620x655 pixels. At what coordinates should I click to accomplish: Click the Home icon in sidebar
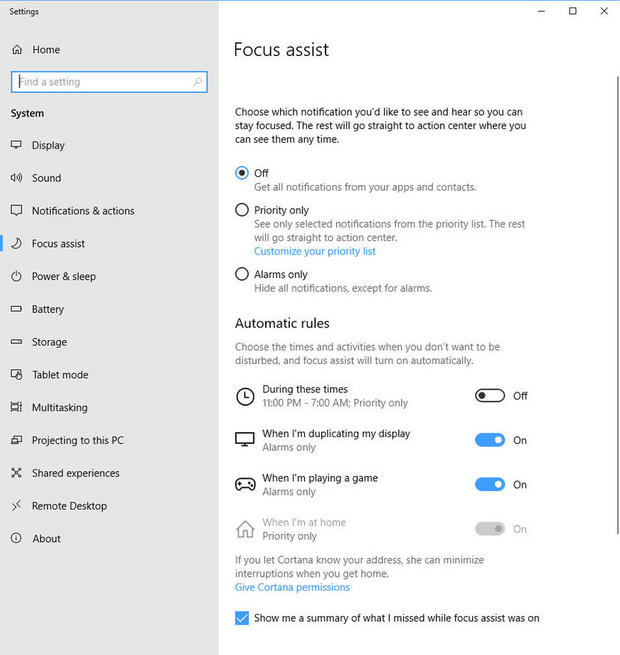click(16, 50)
